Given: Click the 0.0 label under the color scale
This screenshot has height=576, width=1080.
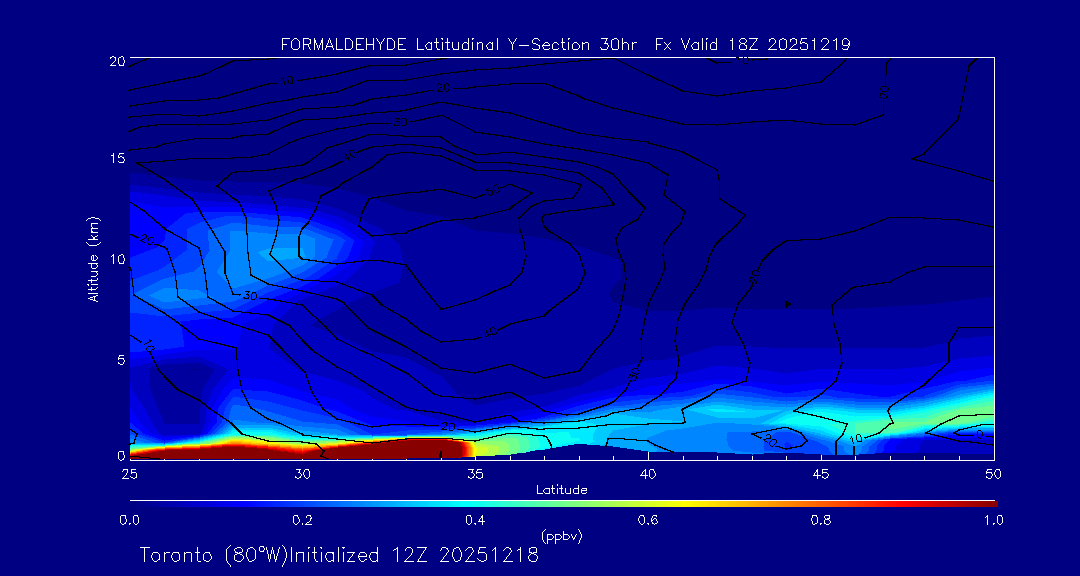Looking at the screenshot, I should click(x=129, y=520).
